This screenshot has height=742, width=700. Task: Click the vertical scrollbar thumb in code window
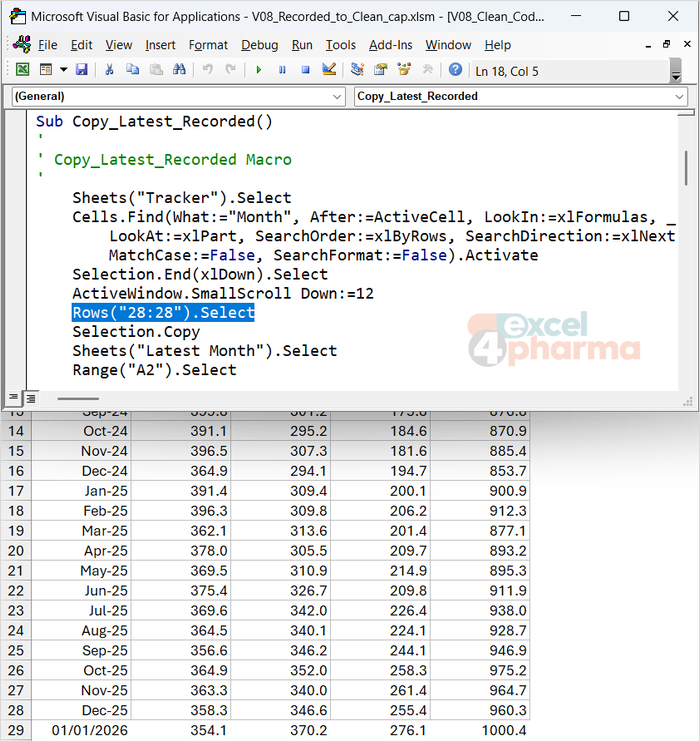(x=686, y=168)
